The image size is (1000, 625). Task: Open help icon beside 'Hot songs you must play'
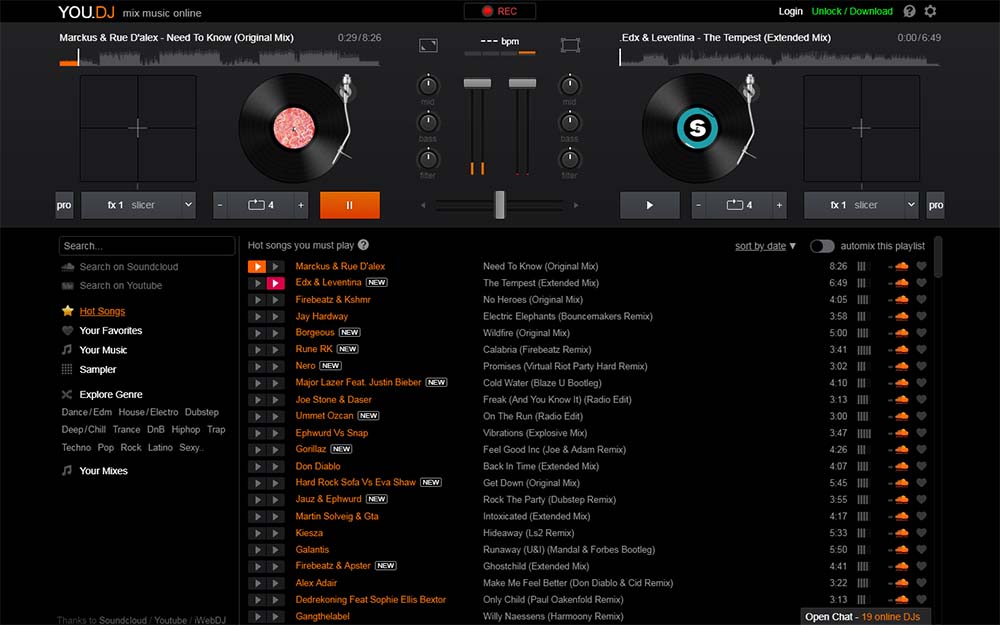[x=364, y=245]
